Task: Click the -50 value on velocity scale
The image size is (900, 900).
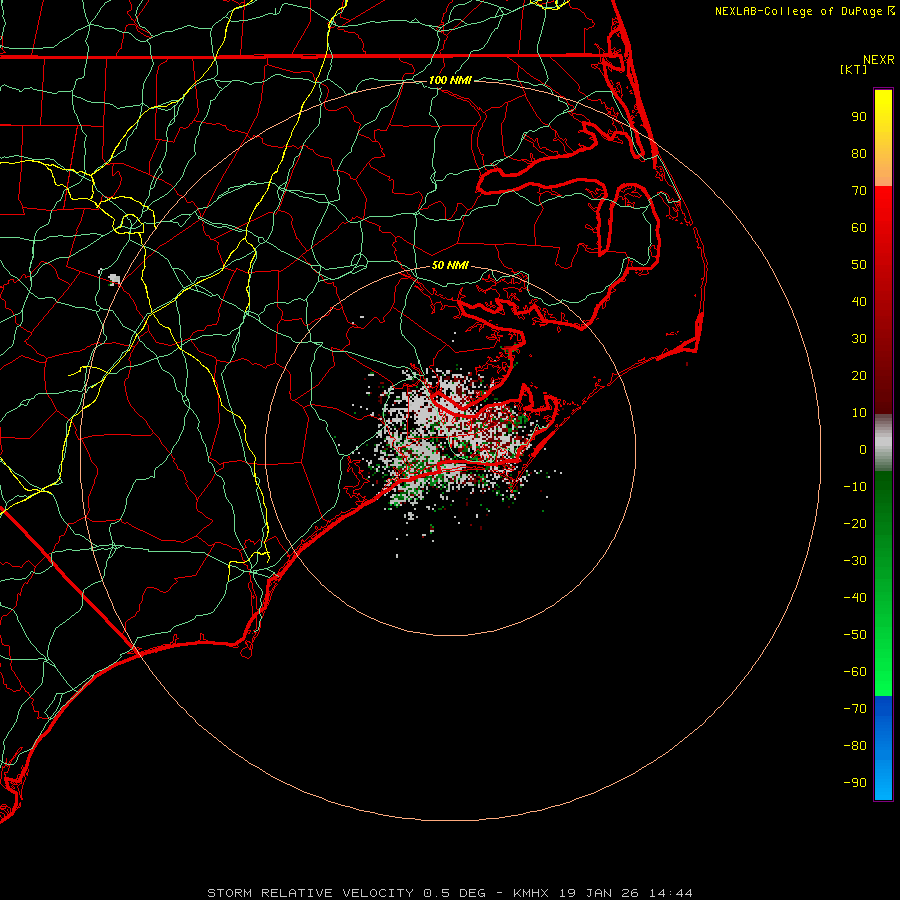Action: (855, 635)
